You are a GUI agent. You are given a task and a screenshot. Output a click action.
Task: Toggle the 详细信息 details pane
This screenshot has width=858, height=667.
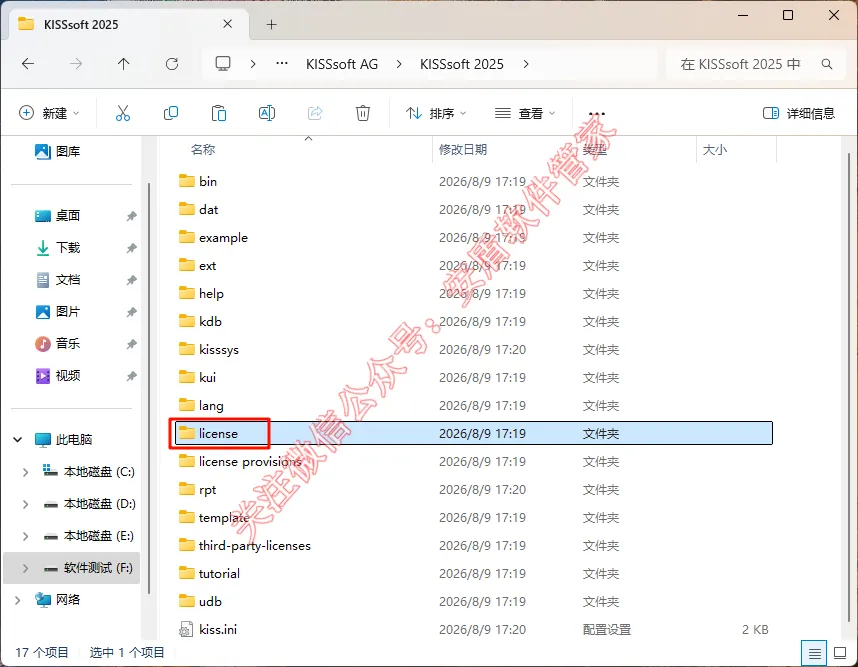(799, 113)
